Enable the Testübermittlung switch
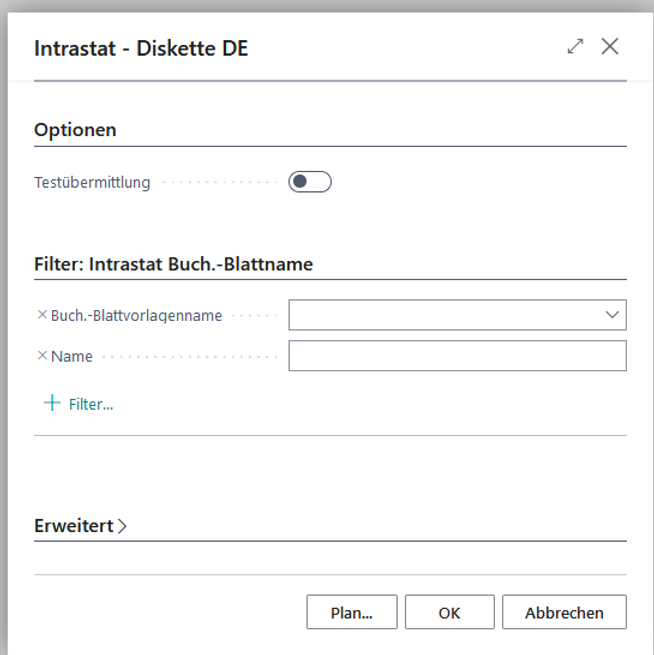Screen dimensions: 654x655 coord(309,182)
